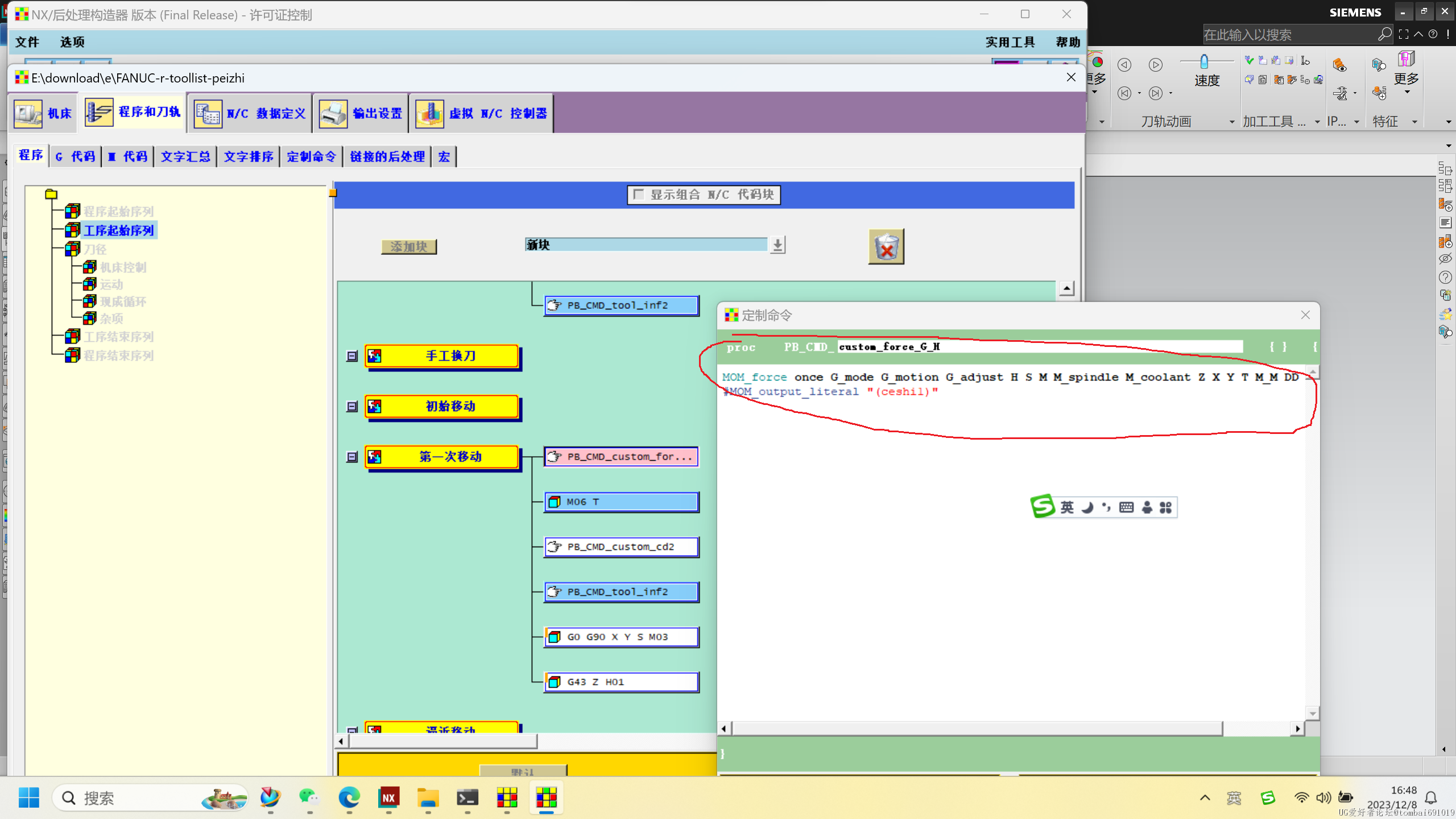Image resolution: width=1456 pixels, height=819 pixels.
Task: Toggle Sogou IME 英 language mode
Action: click(1066, 507)
